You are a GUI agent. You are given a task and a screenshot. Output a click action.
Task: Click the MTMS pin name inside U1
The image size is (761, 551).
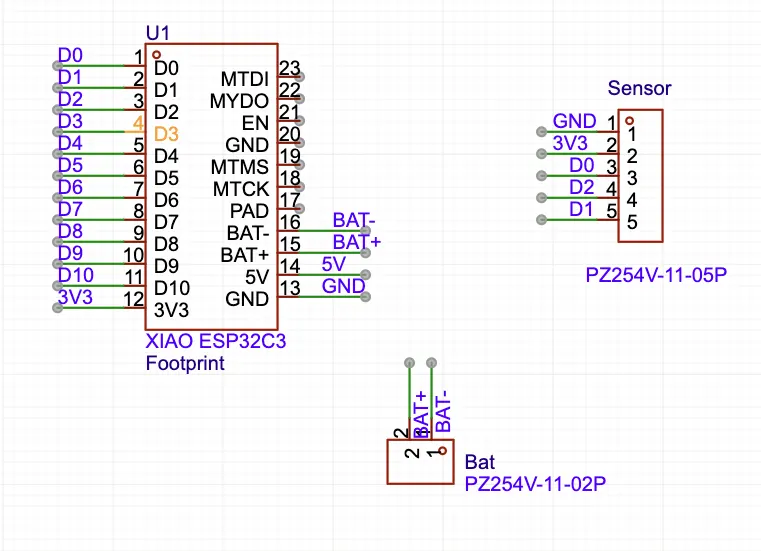coord(240,167)
